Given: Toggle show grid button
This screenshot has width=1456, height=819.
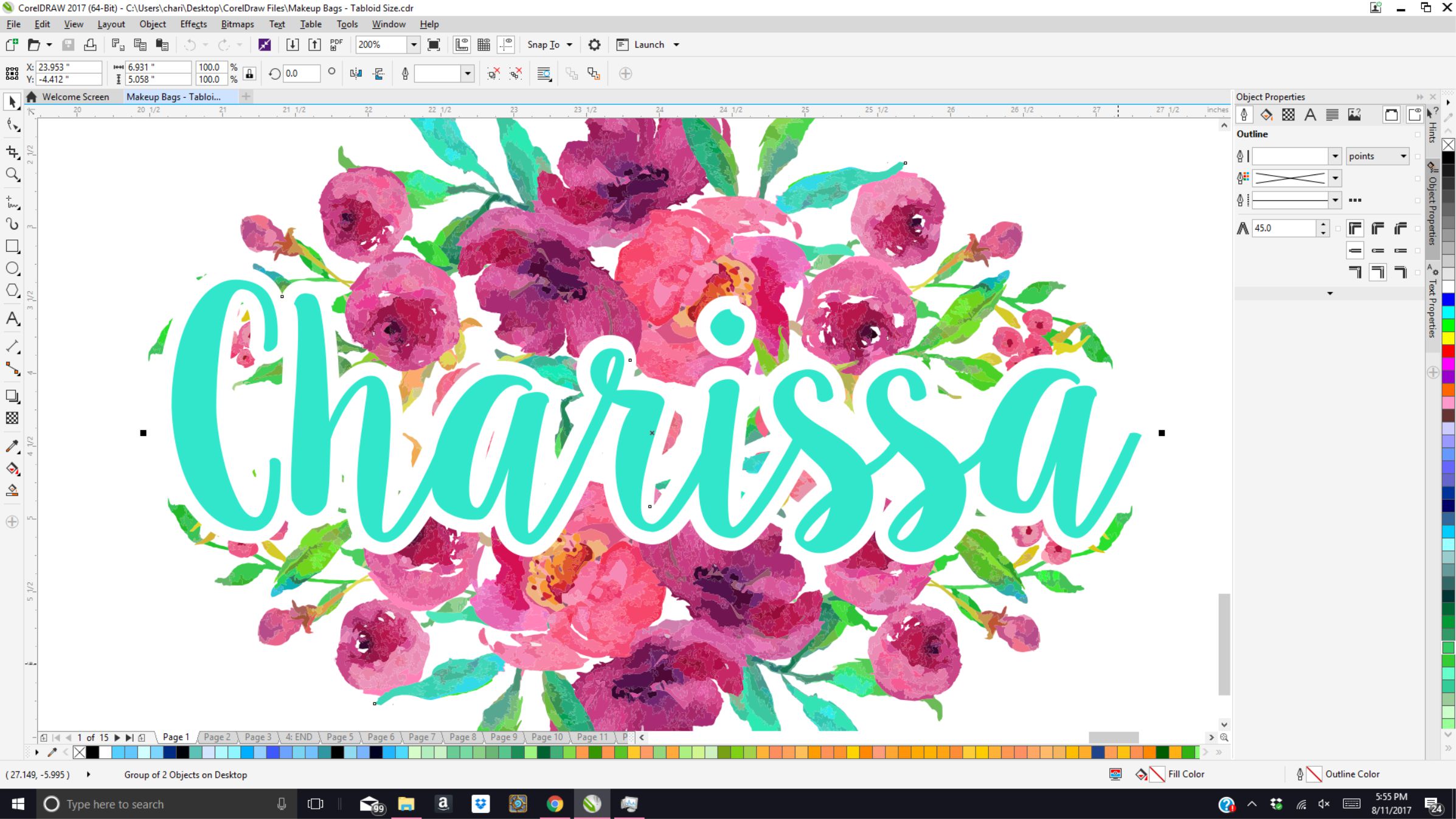Looking at the screenshot, I should click(x=484, y=44).
